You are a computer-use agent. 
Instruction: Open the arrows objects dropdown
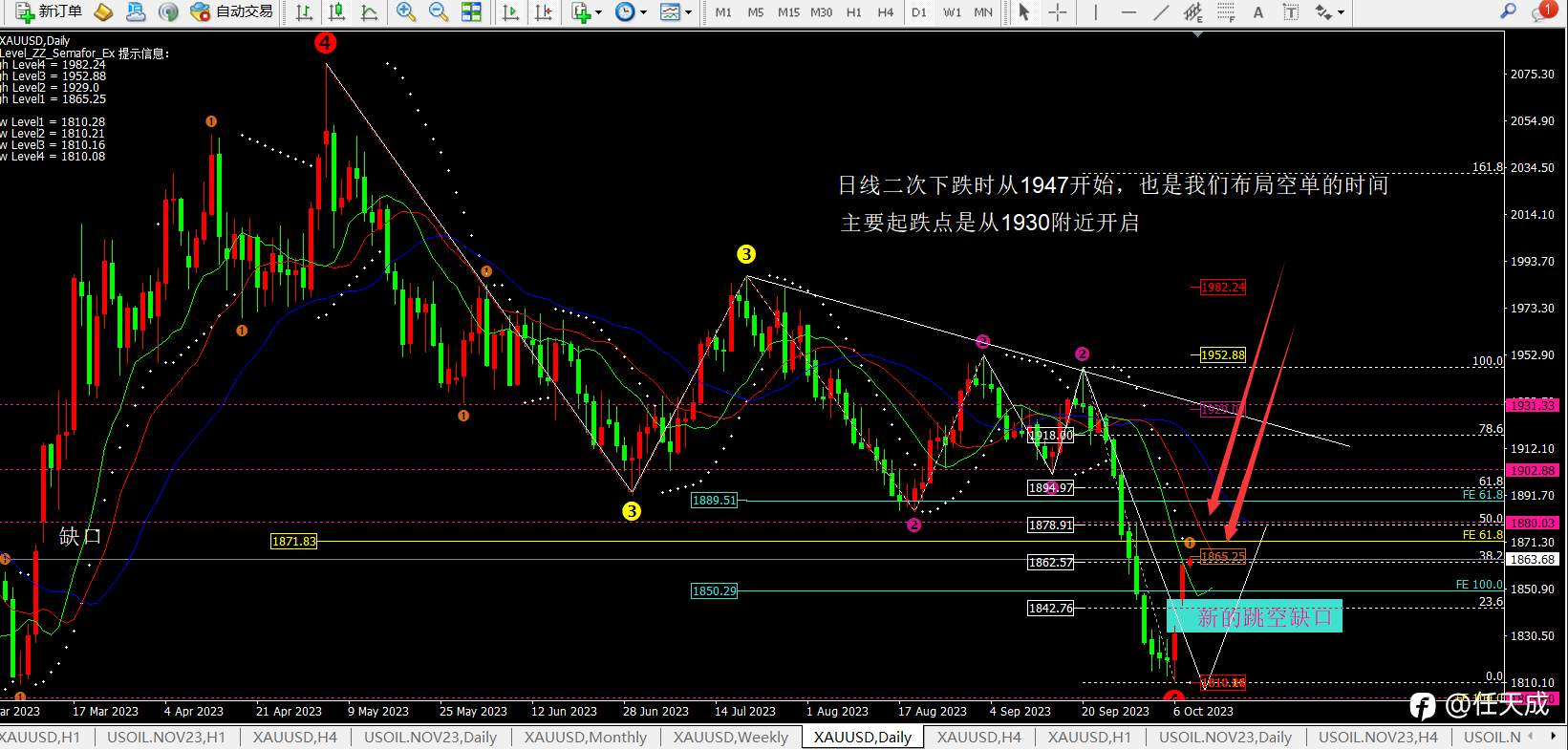tap(1329, 11)
